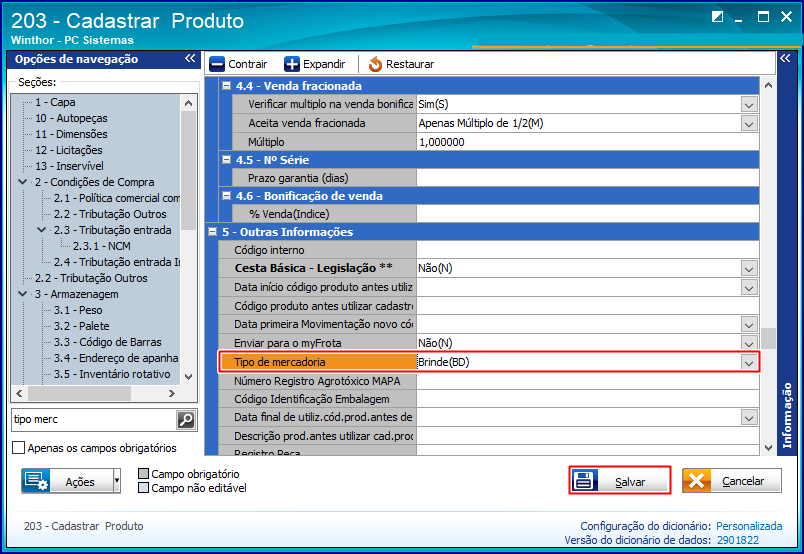Open Data primeira Movimentação dropdown

click(749, 325)
